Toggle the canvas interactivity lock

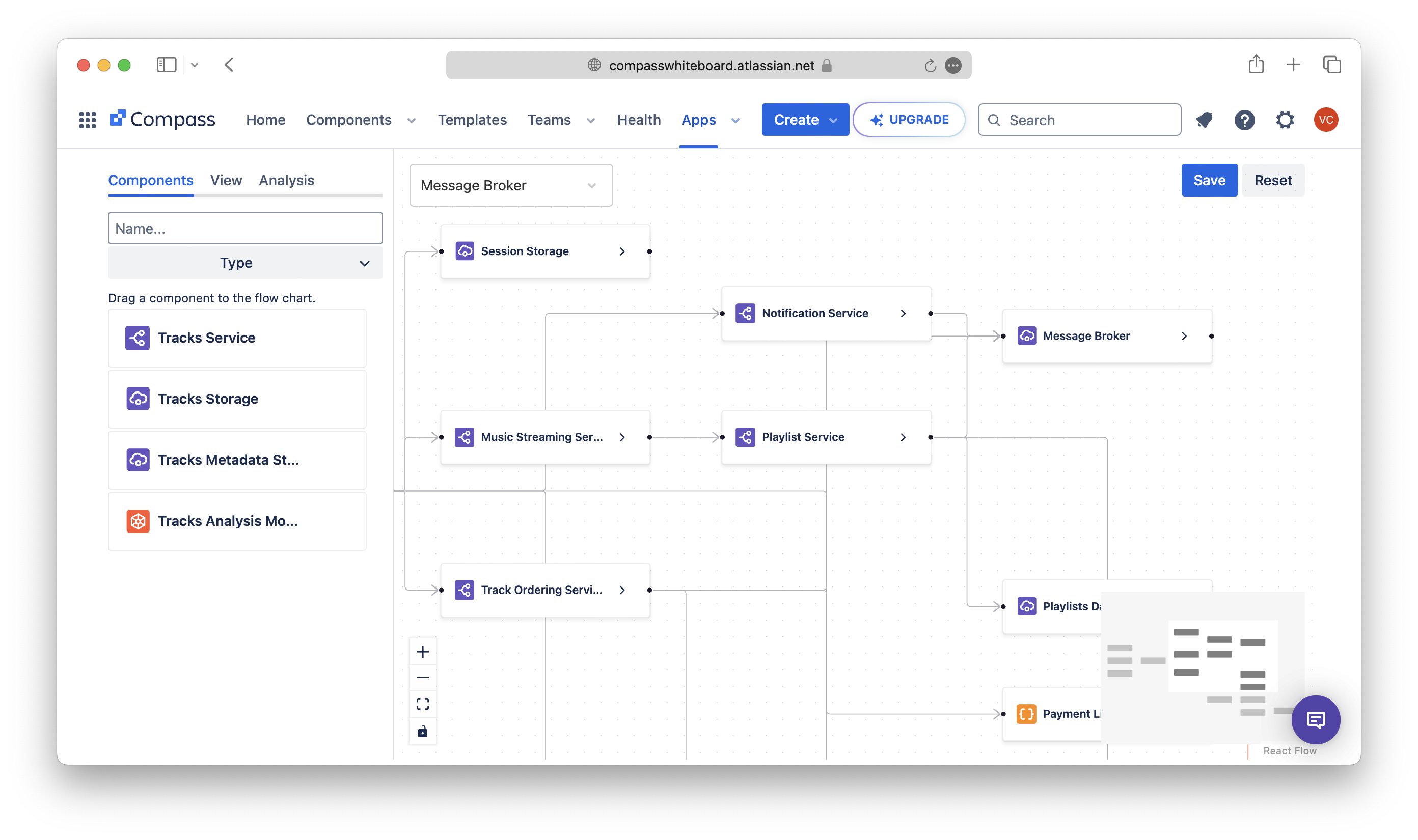click(x=422, y=732)
